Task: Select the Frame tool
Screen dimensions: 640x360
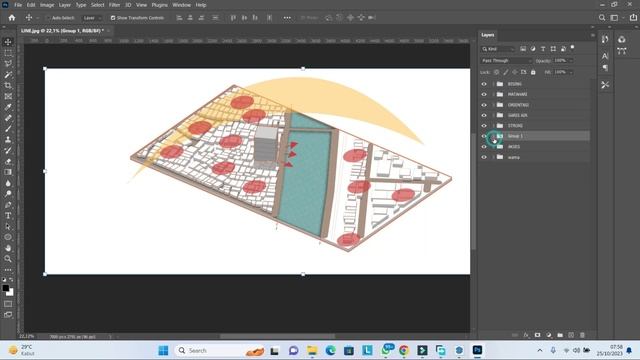Action: (8, 96)
